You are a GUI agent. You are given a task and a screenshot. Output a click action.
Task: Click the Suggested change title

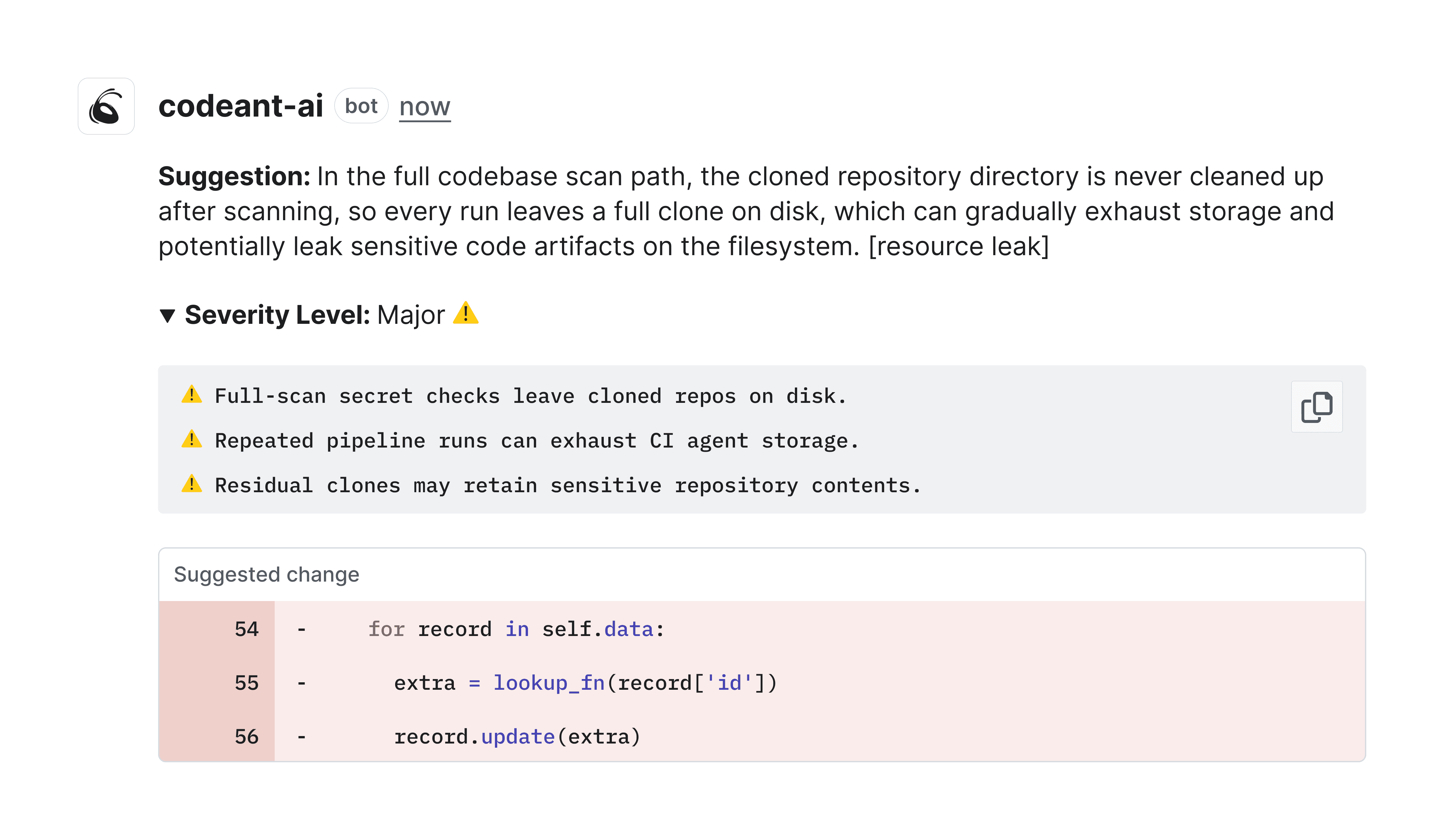(267, 573)
